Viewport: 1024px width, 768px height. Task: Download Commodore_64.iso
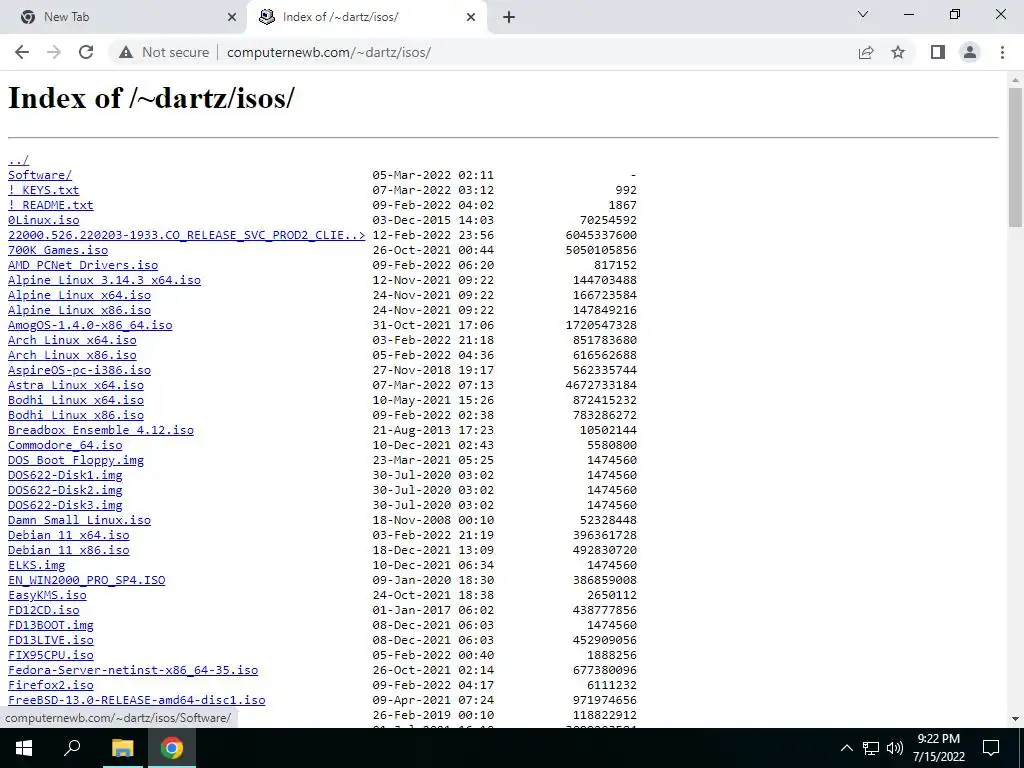(x=65, y=445)
